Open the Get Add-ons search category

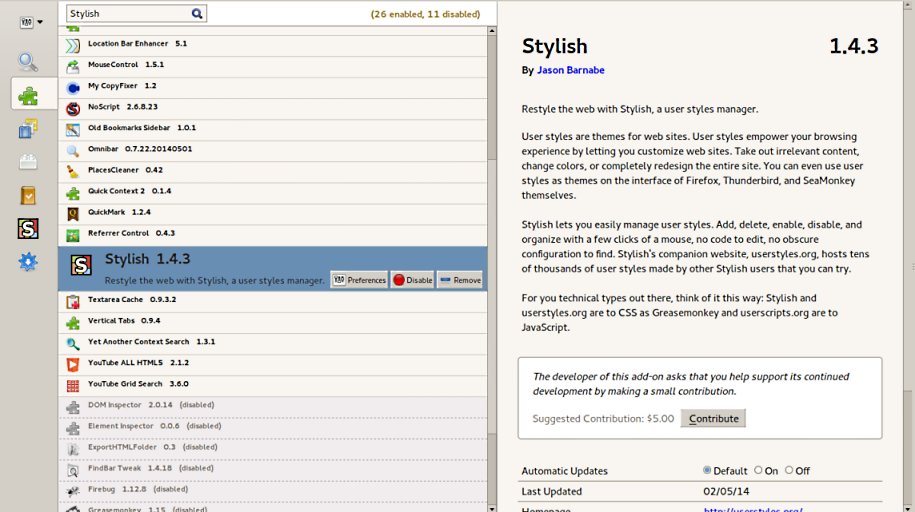pyautogui.click(x=28, y=62)
